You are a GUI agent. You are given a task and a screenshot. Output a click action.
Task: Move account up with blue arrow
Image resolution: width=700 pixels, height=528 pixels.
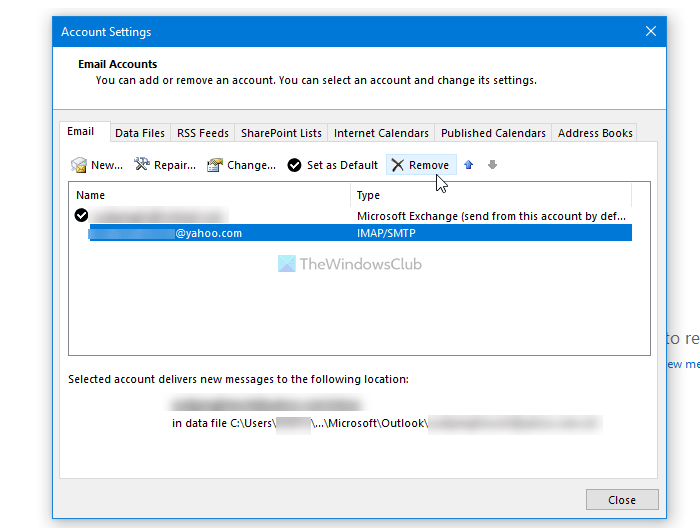[x=469, y=165]
